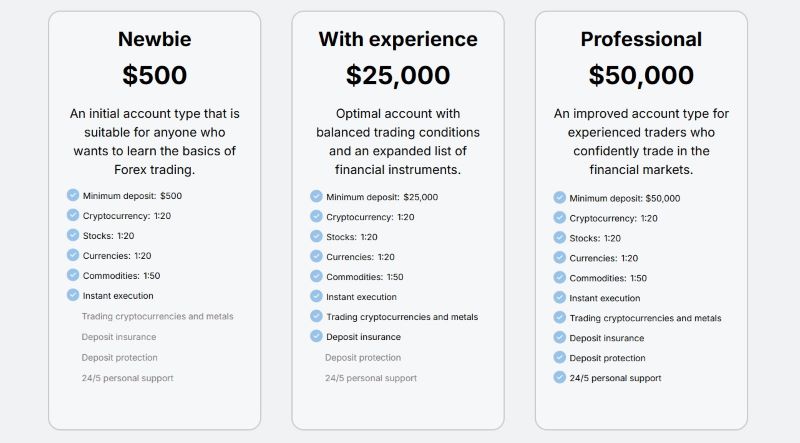Click the $500 price on Newbie card

click(154, 75)
